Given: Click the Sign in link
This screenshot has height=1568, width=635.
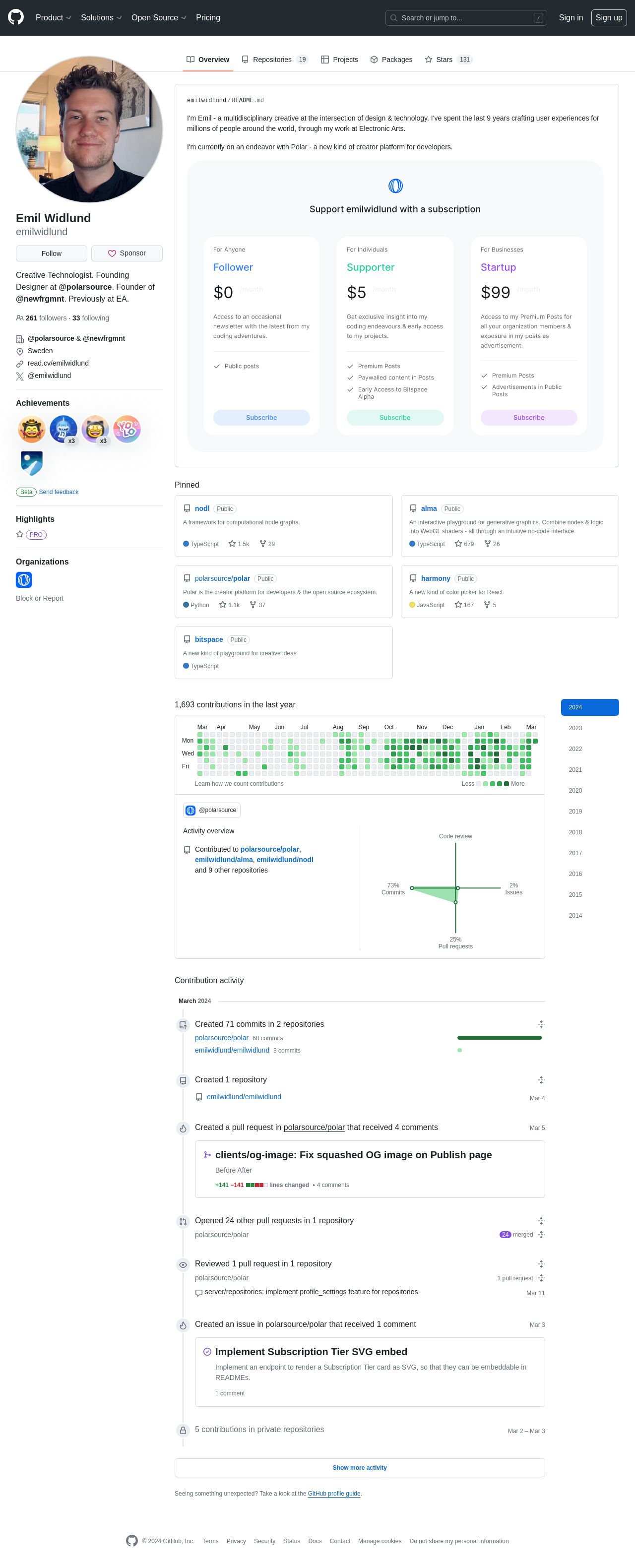Looking at the screenshot, I should 571,18.
